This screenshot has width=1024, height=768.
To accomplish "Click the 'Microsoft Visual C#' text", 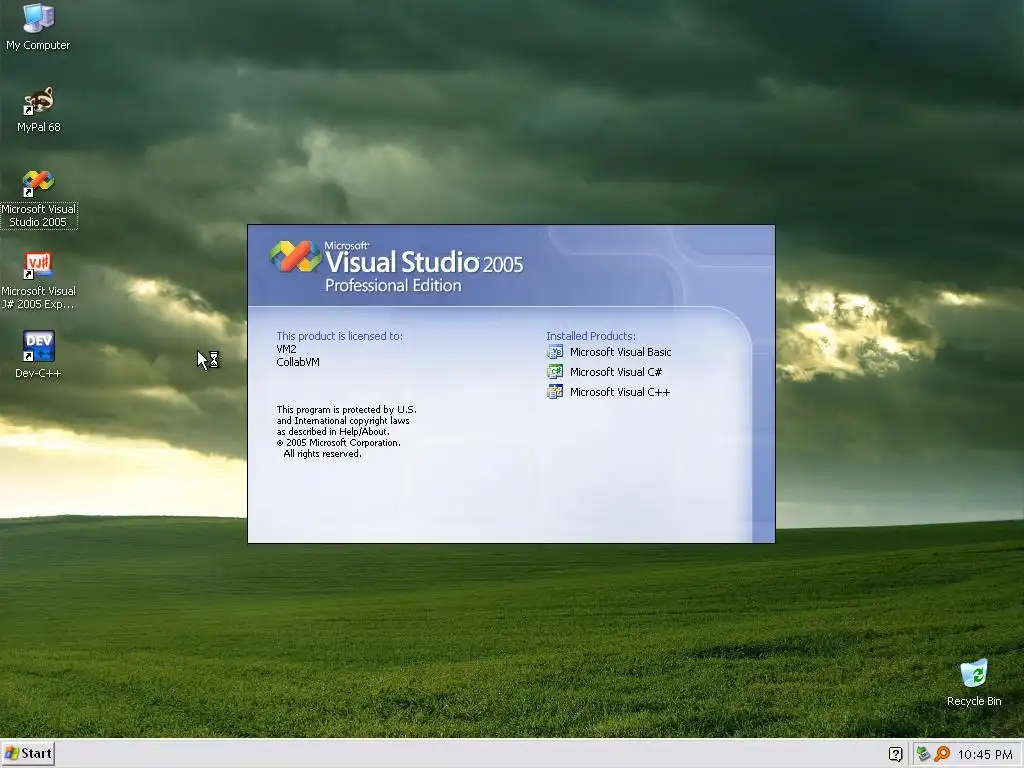I will (x=616, y=372).
